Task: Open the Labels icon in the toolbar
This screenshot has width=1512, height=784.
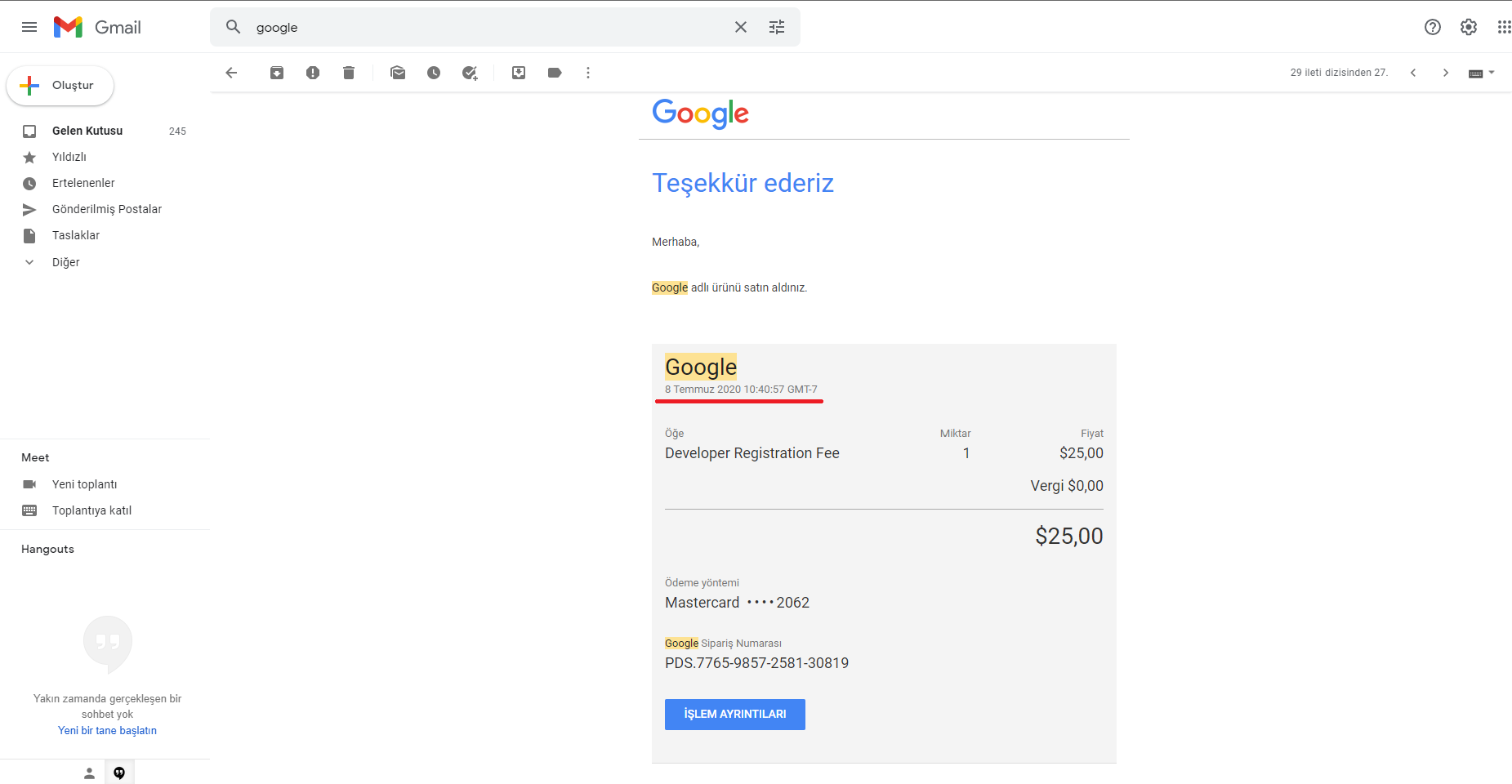Action: coord(555,73)
